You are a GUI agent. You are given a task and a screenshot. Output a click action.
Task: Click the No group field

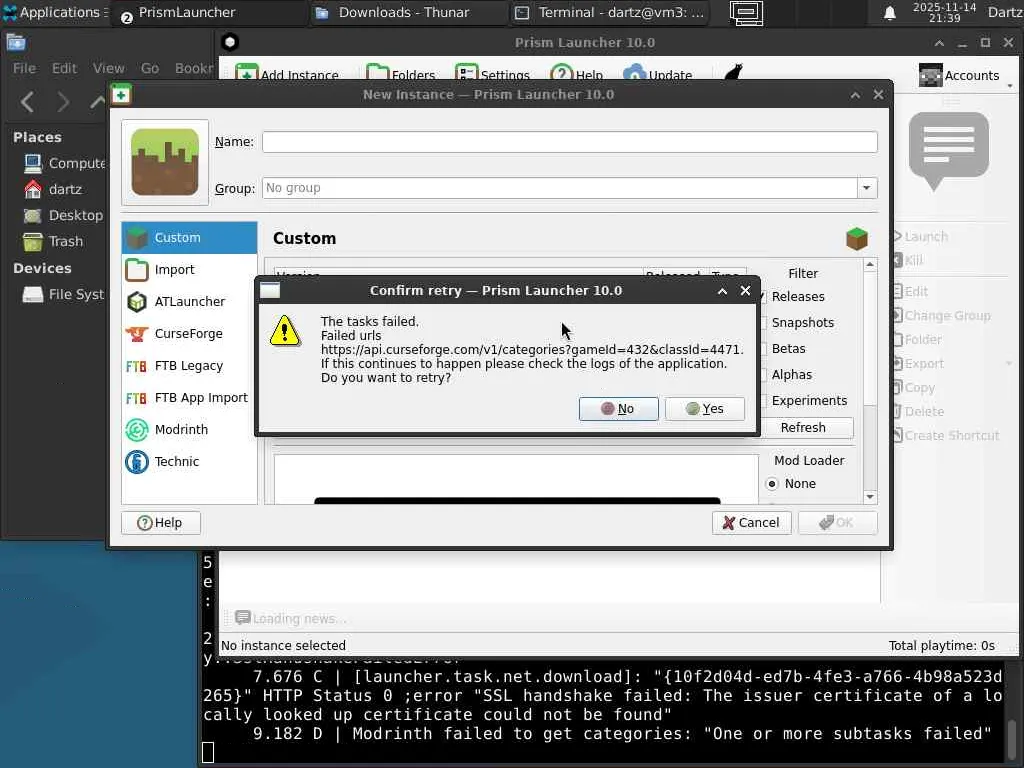(560, 188)
